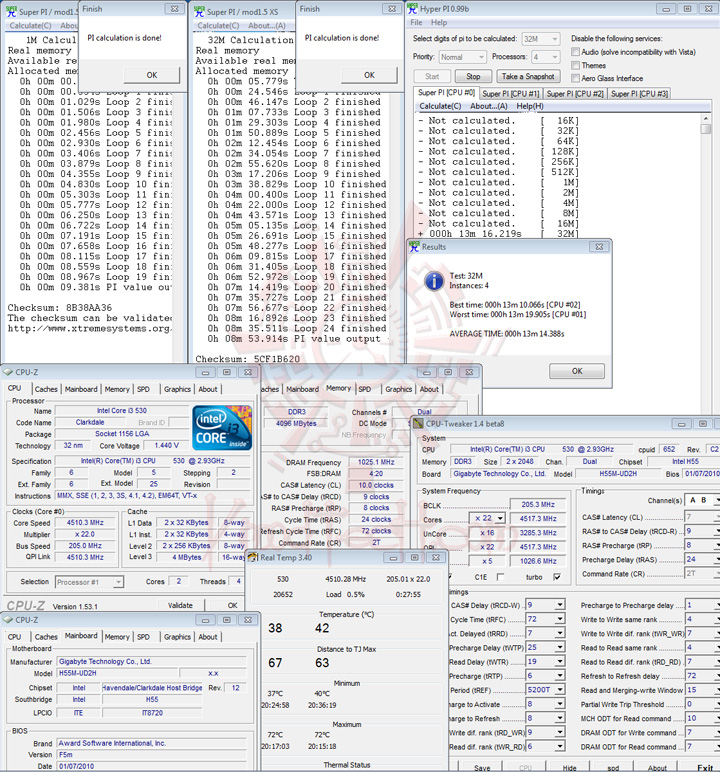
Task: Toggle Aero Glass Interface checkbox
Action: 575,78
